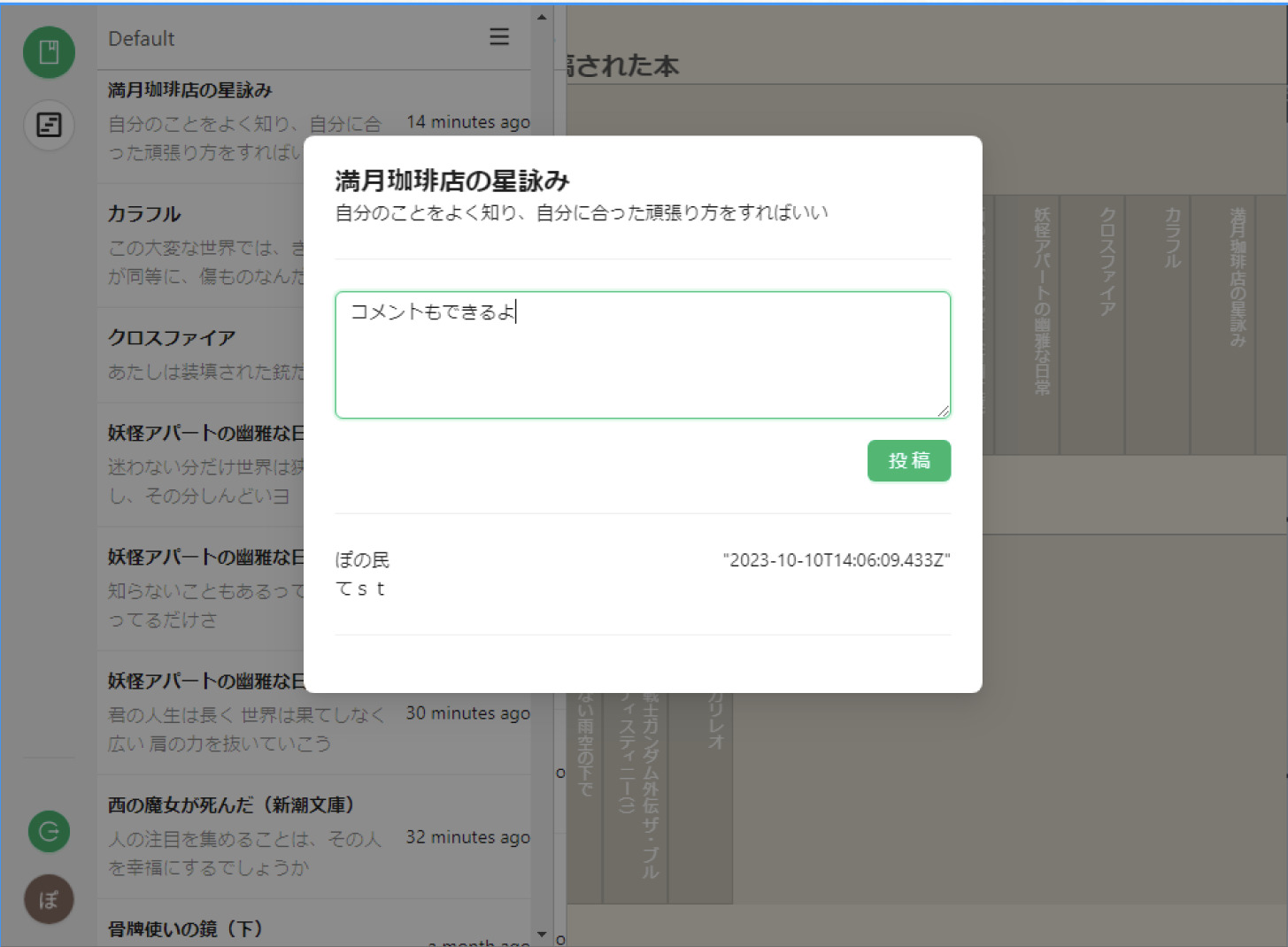Click the comment author ぼの民
The width and height of the screenshot is (1288, 947).
click(x=362, y=560)
